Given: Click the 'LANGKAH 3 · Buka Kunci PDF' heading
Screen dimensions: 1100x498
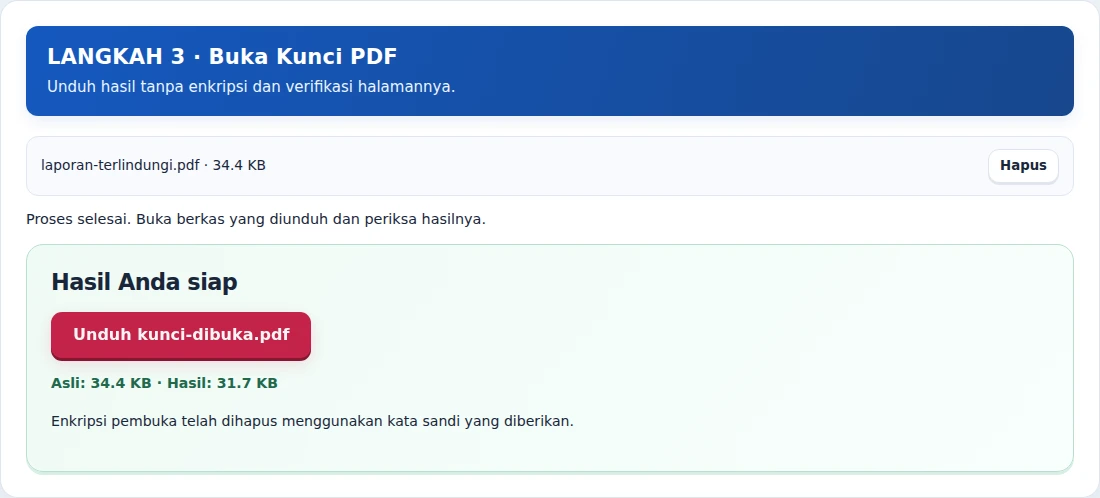Looking at the screenshot, I should click(222, 57).
